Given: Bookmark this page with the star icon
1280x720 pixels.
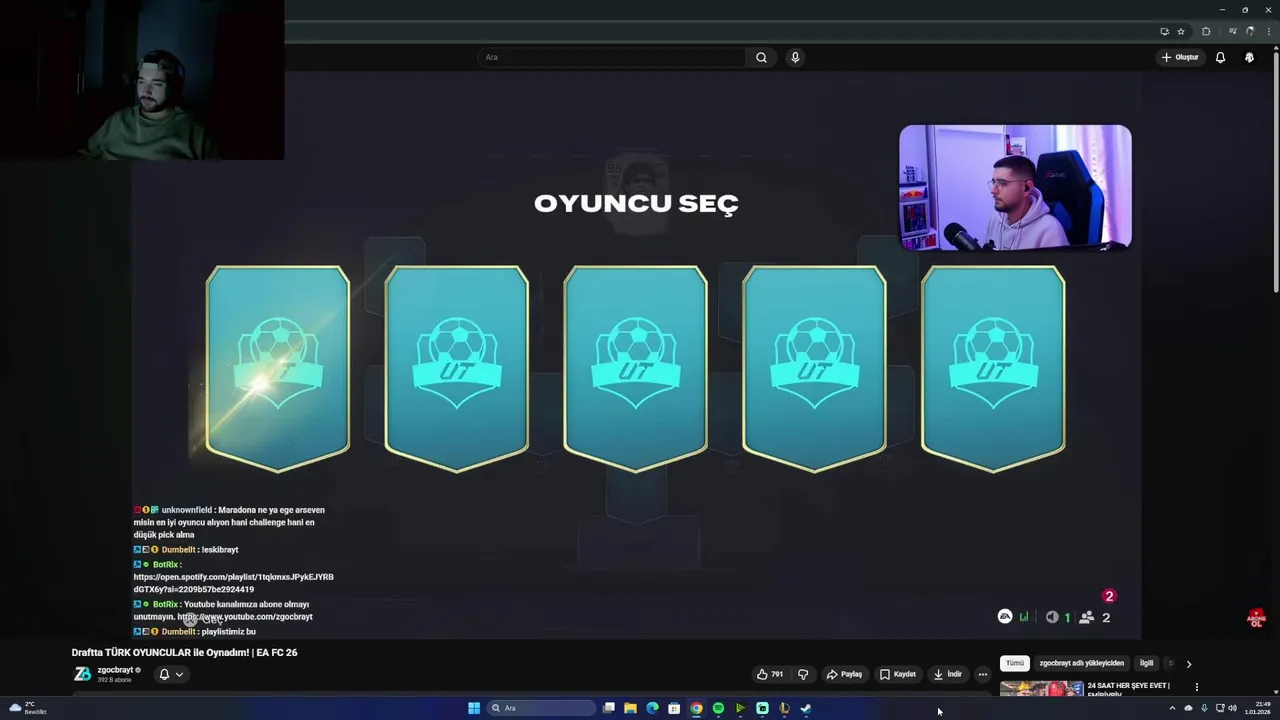Looking at the screenshot, I should pyautogui.click(x=1180, y=31).
